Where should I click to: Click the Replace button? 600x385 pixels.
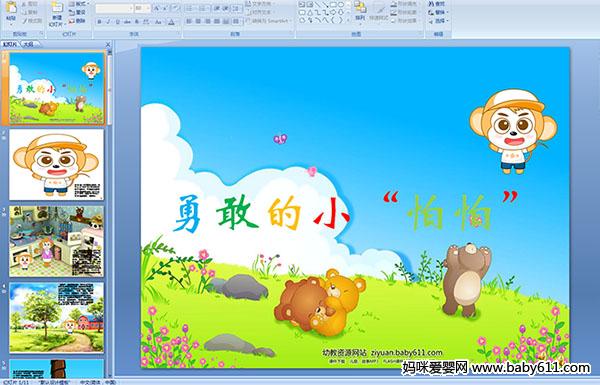pos(438,12)
